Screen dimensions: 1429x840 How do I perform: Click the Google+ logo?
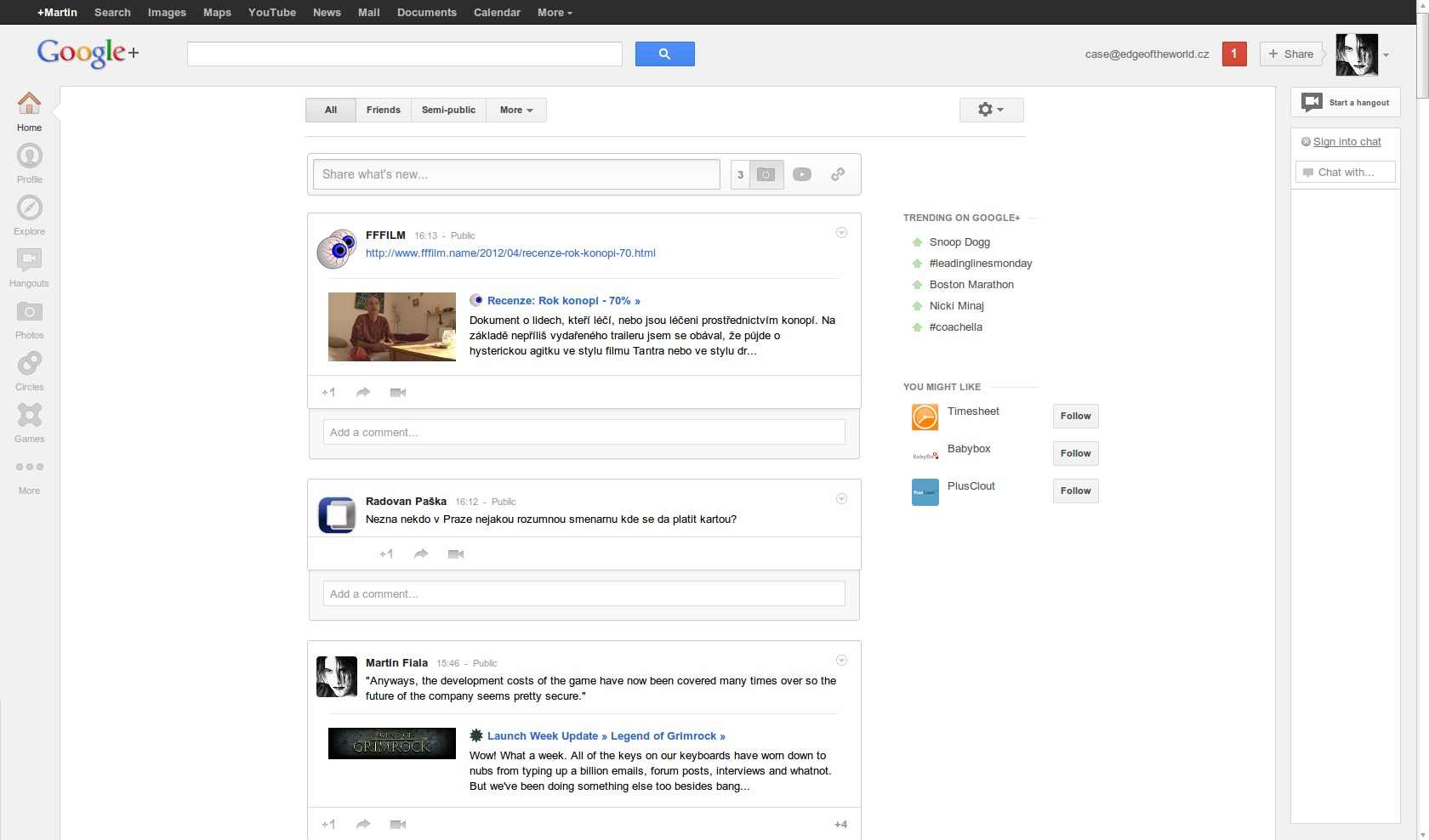88,53
